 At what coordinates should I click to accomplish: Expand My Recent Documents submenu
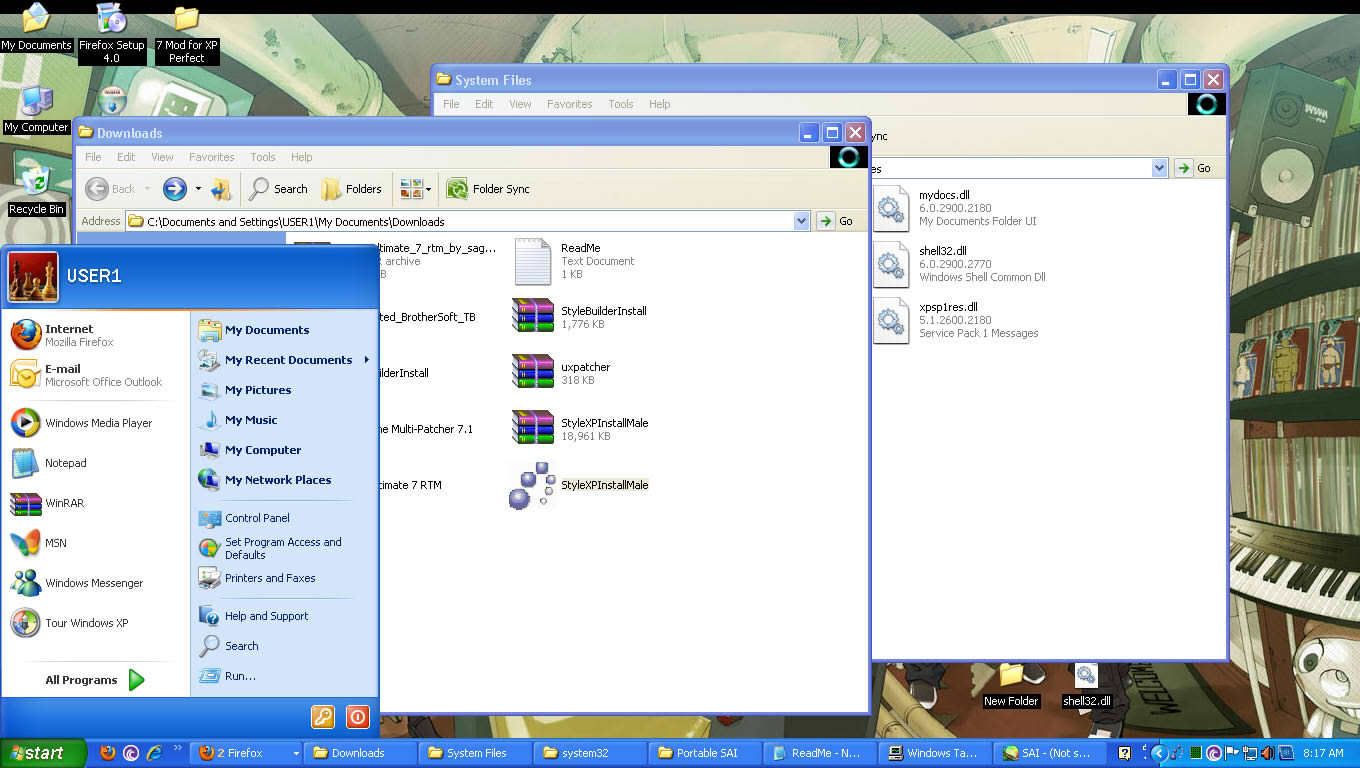click(x=284, y=360)
